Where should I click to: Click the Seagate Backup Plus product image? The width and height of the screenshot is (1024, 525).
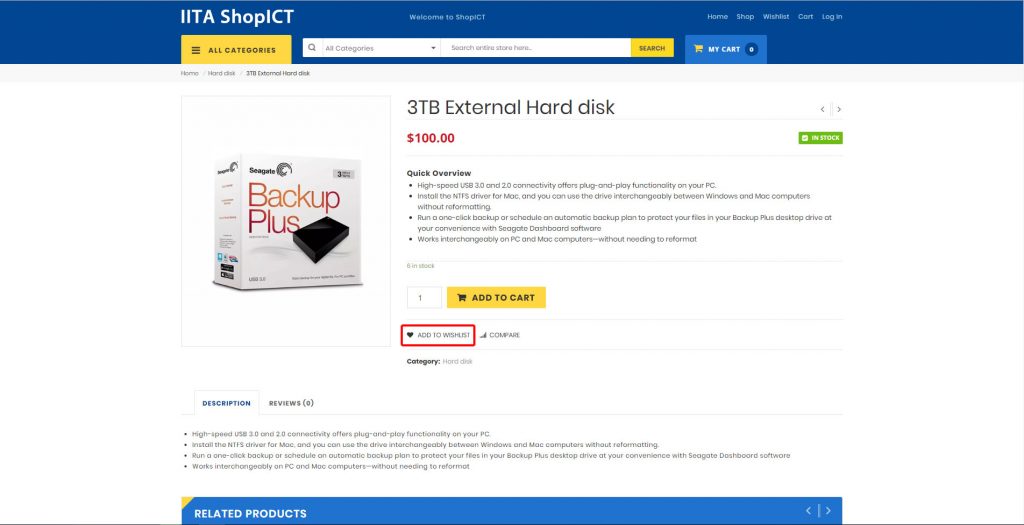[x=286, y=221]
